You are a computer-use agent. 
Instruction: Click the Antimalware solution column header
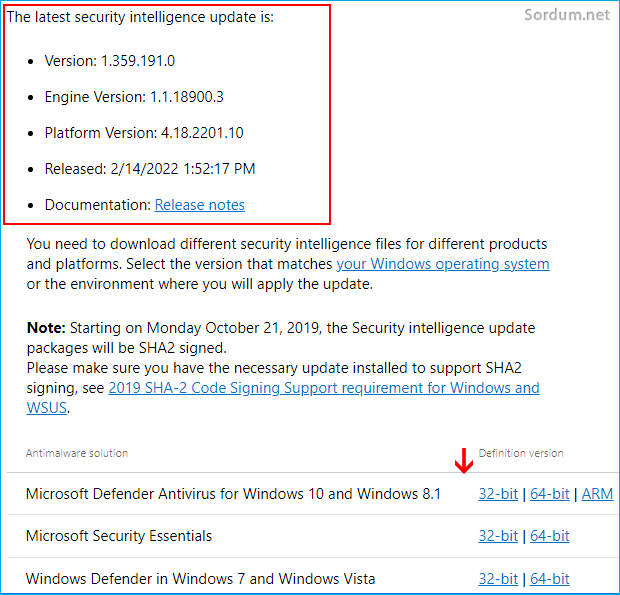(77, 453)
